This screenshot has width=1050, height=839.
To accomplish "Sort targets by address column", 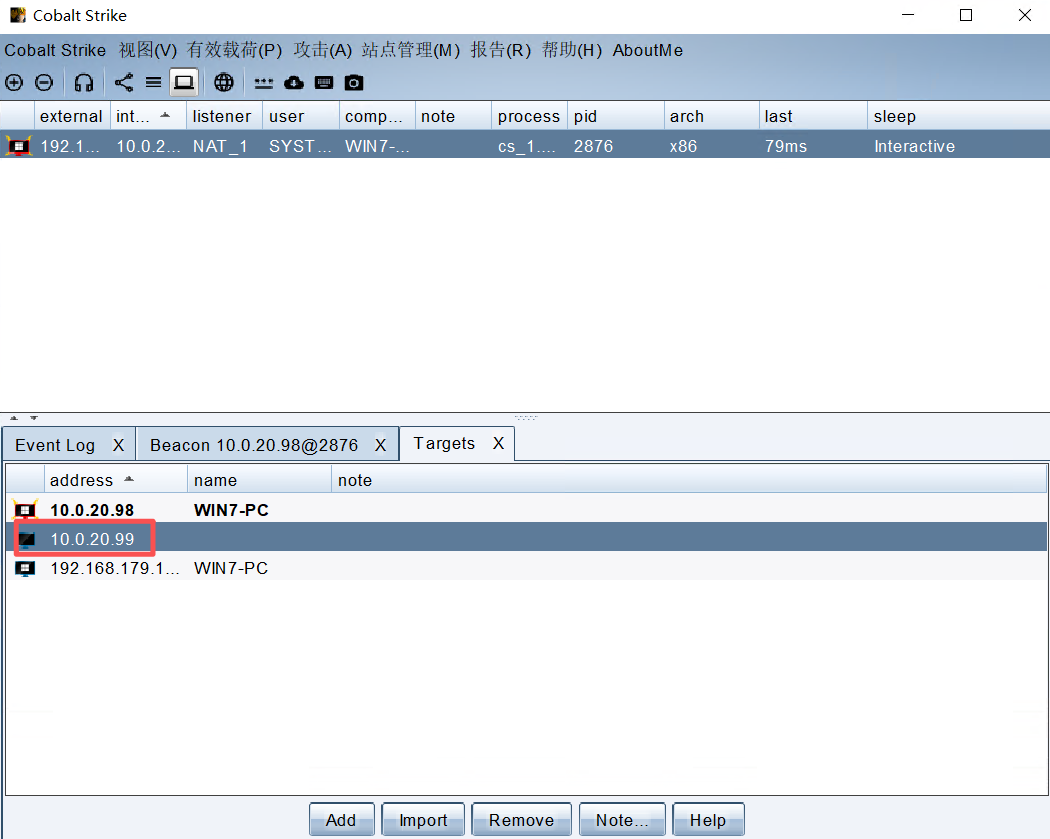I will tap(115, 480).
